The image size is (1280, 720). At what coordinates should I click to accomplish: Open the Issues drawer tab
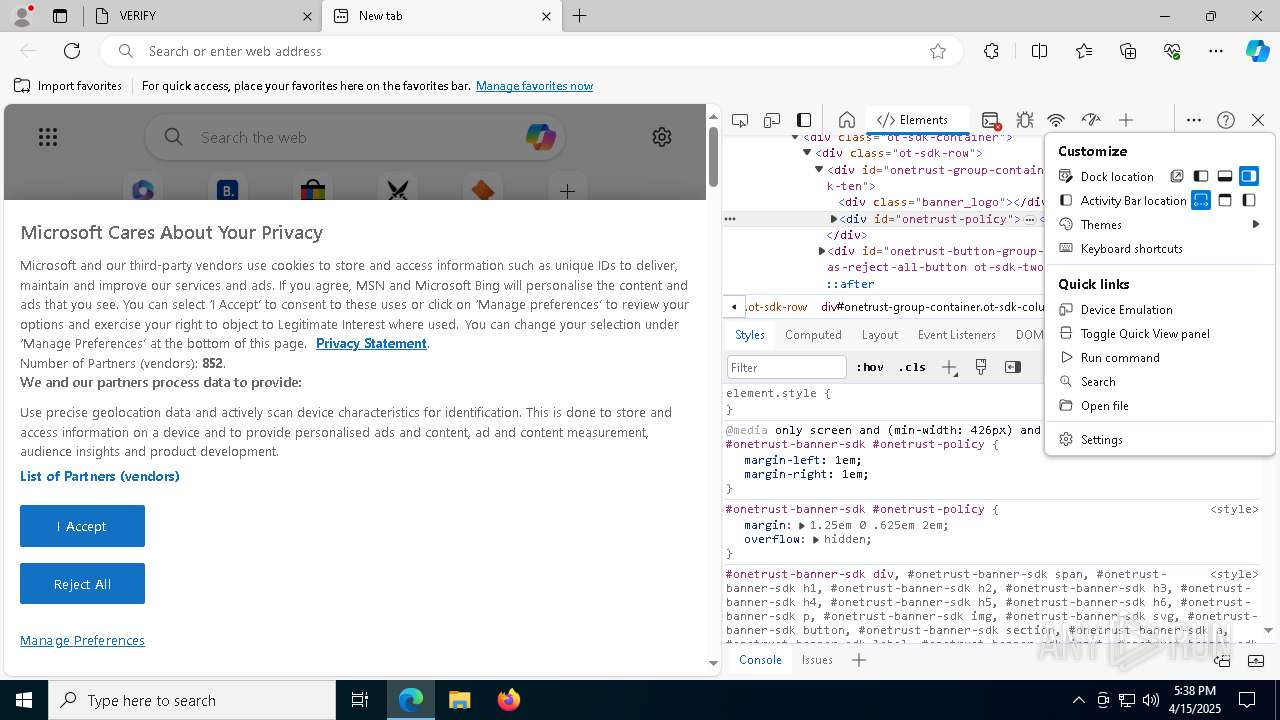[817, 660]
